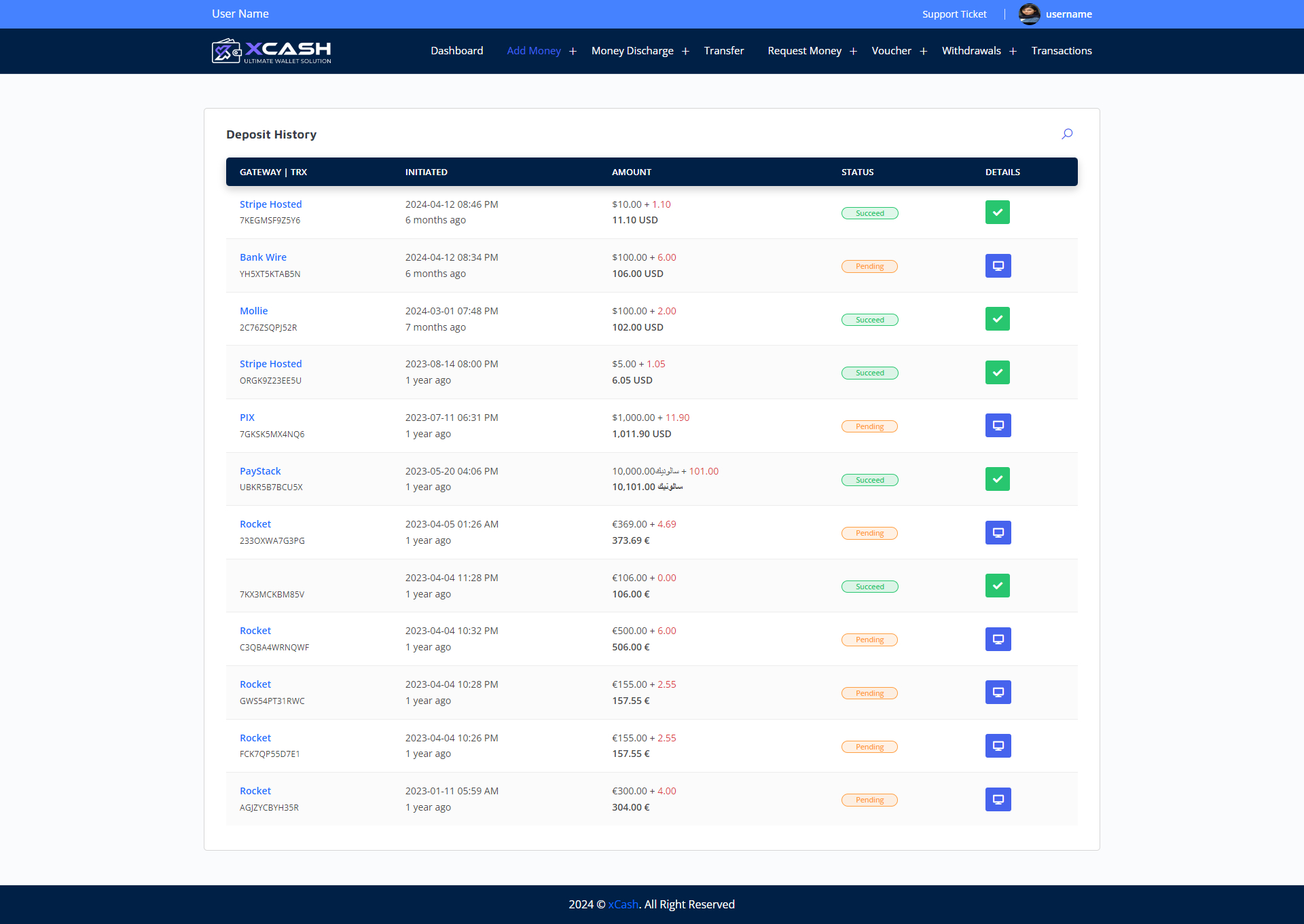This screenshot has height=924, width=1304.
Task: Select Transactions in the navigation bar
Action: [x=1061, y=50]
